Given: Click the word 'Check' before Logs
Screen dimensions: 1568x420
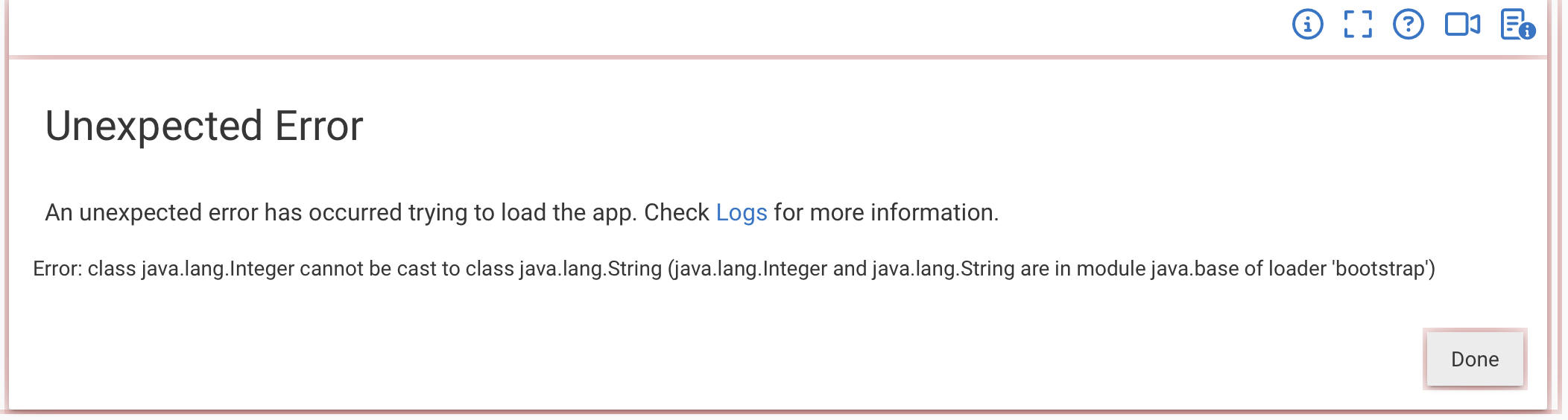Looking at the screenshot, I should (x=677, y=213).
